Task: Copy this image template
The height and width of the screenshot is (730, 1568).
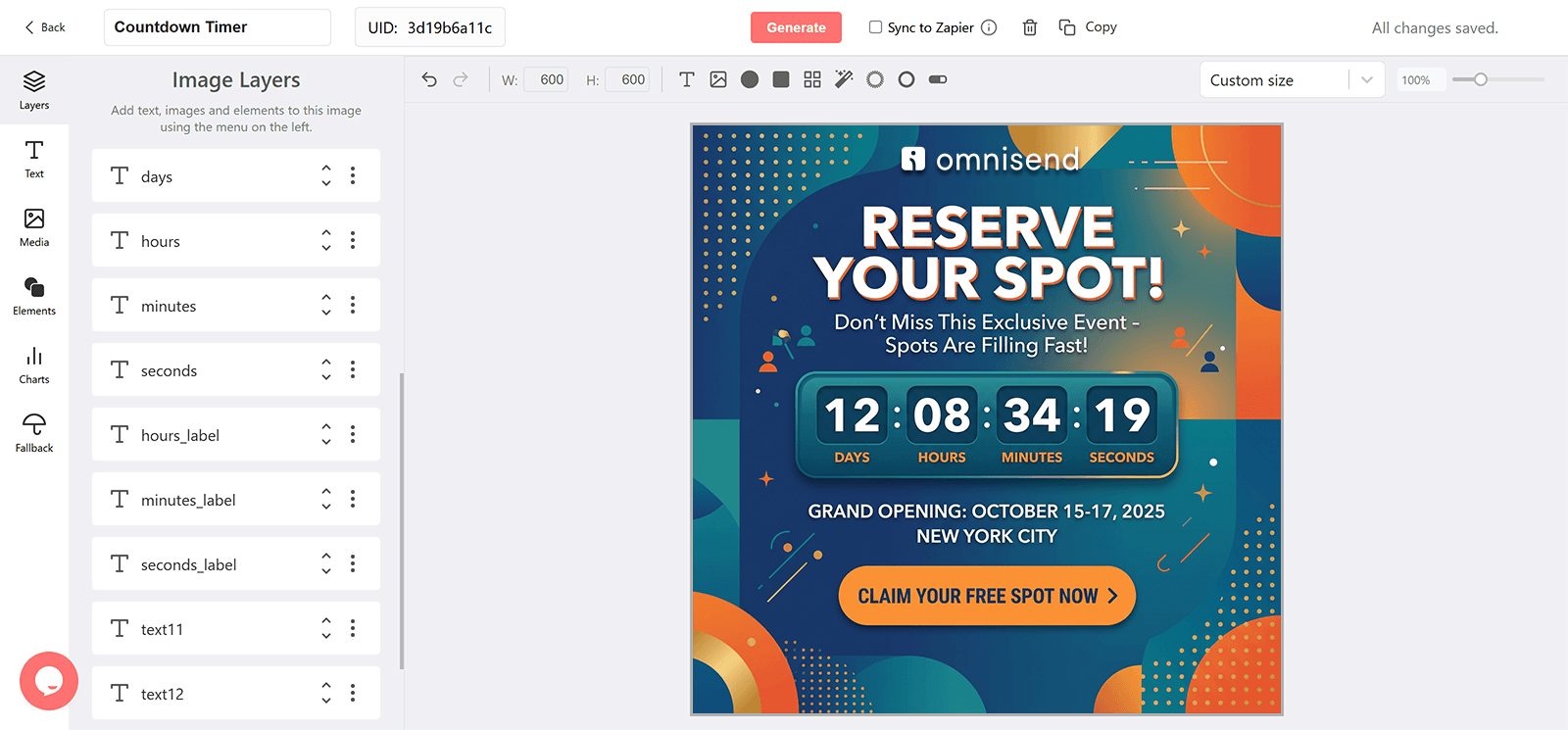Action: click(x=1088, y=27)
